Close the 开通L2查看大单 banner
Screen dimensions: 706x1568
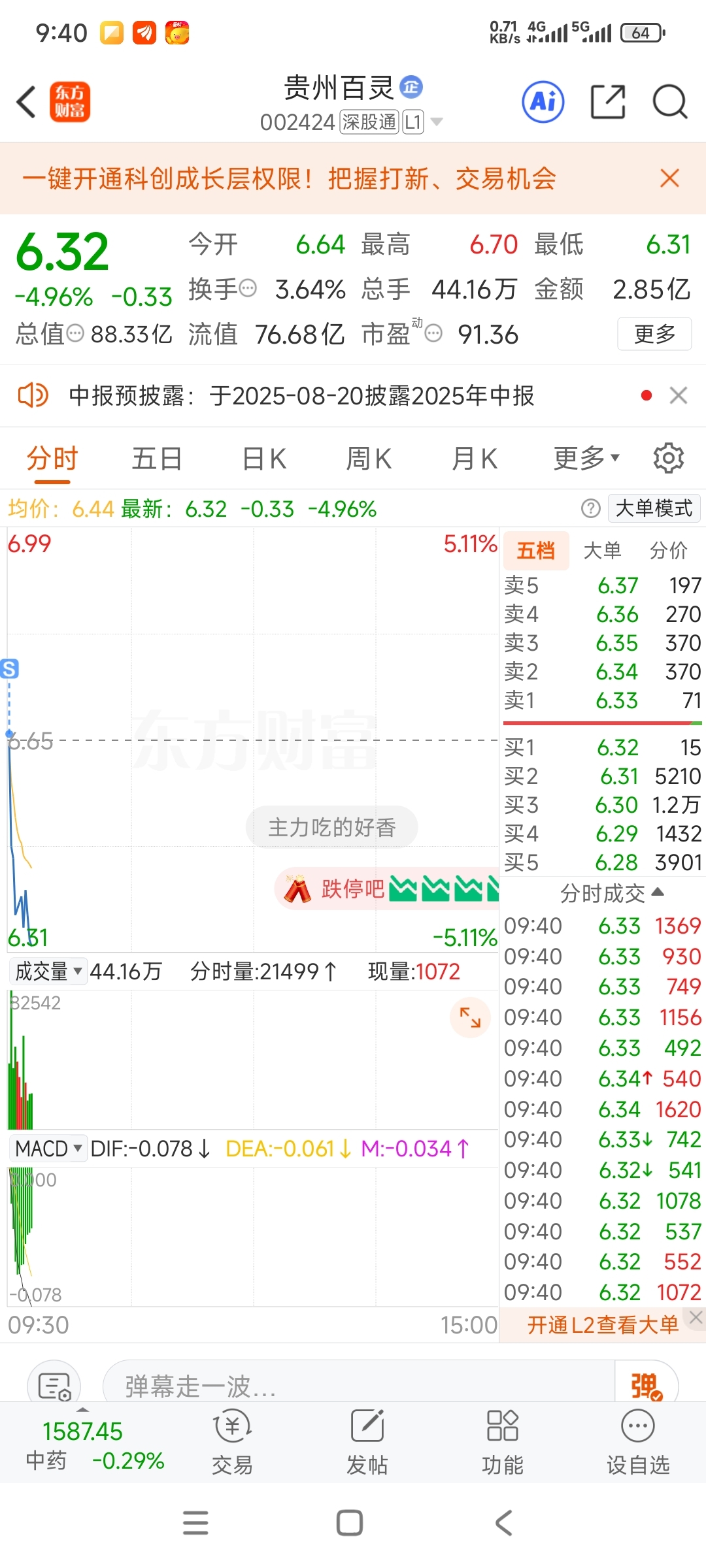(x=696, y=1318)
